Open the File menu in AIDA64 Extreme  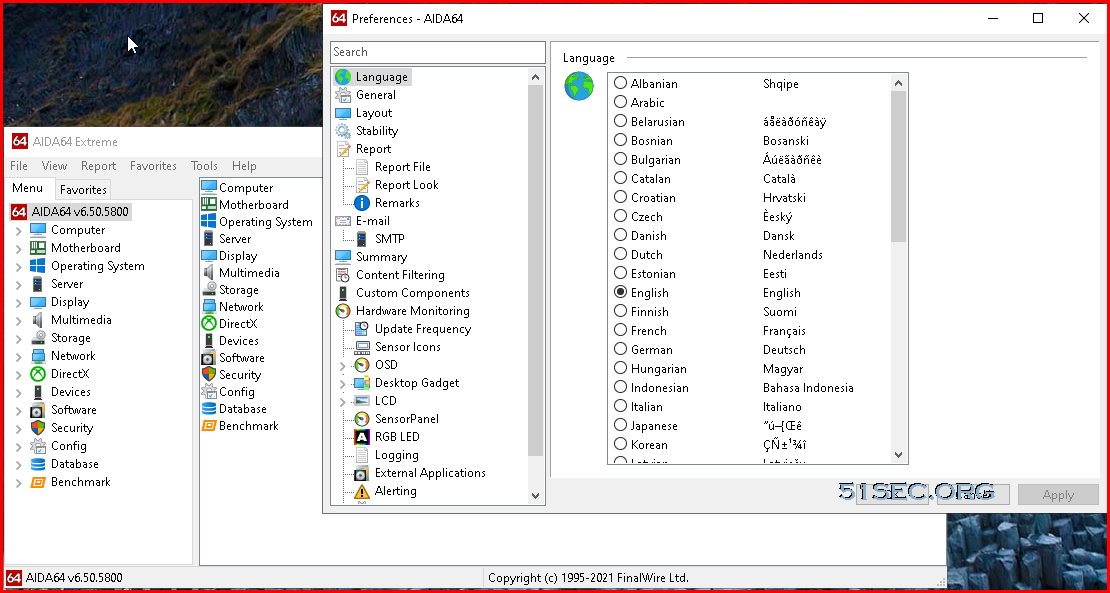point(18,166)
